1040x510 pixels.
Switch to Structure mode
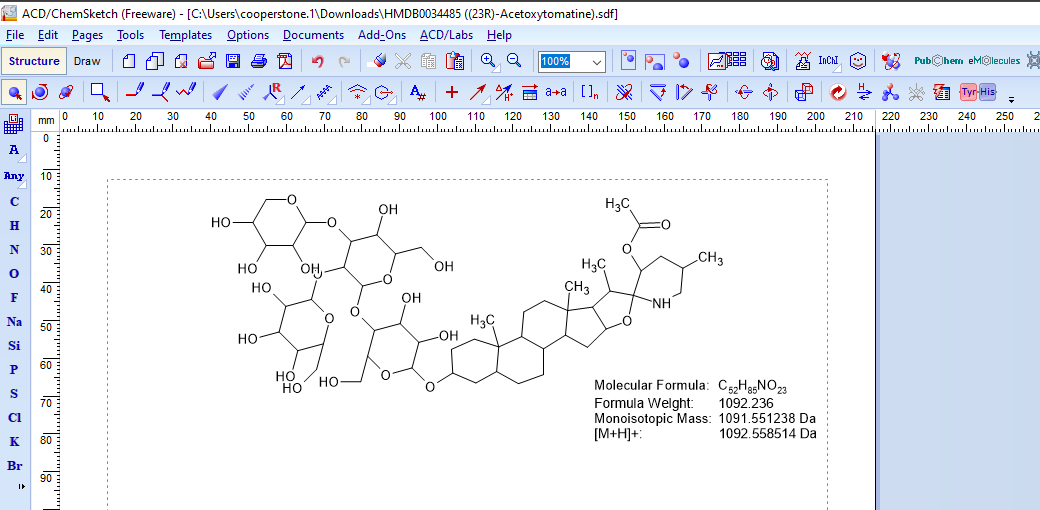35,61
